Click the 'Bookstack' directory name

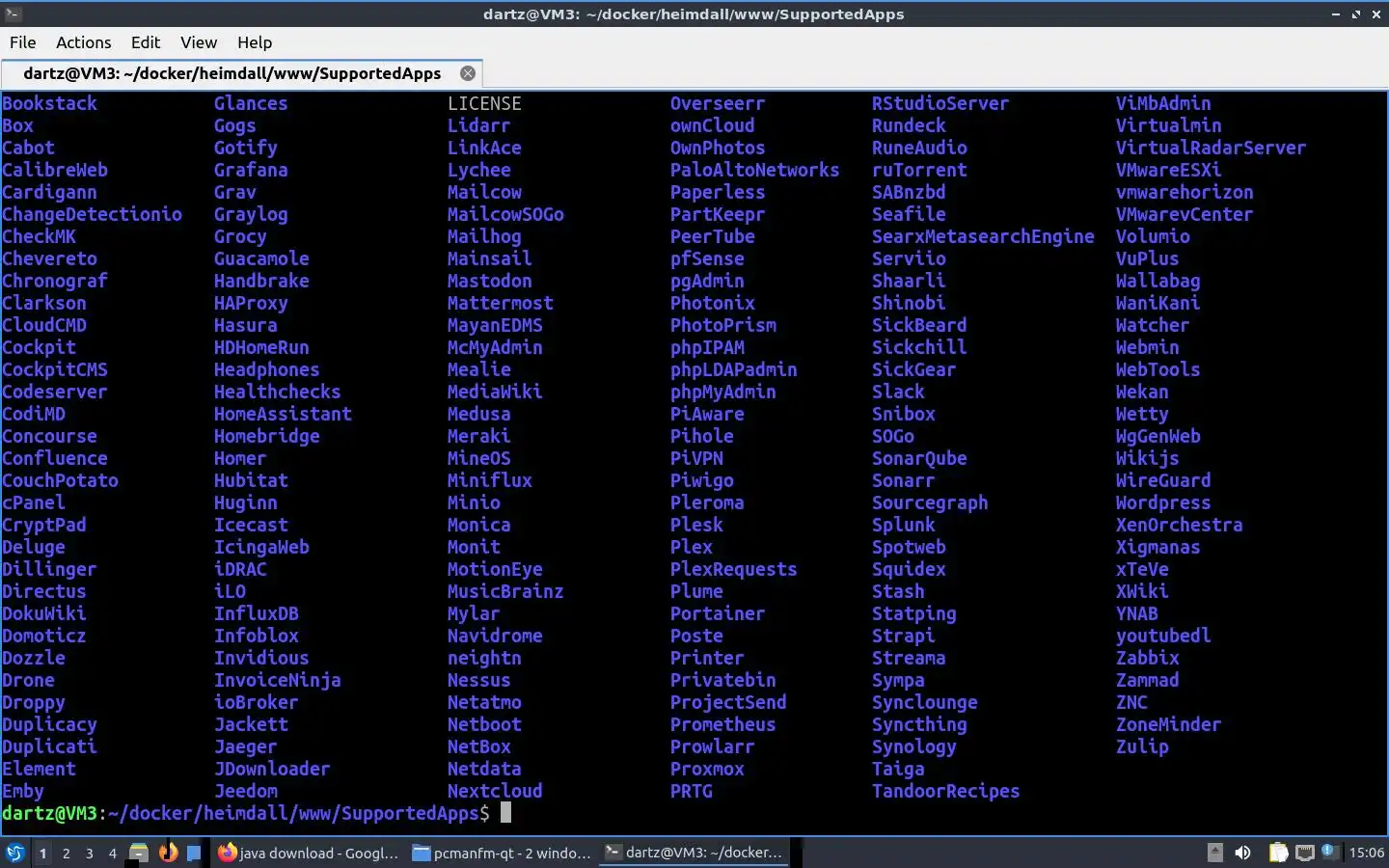click(x=50, y=103)
